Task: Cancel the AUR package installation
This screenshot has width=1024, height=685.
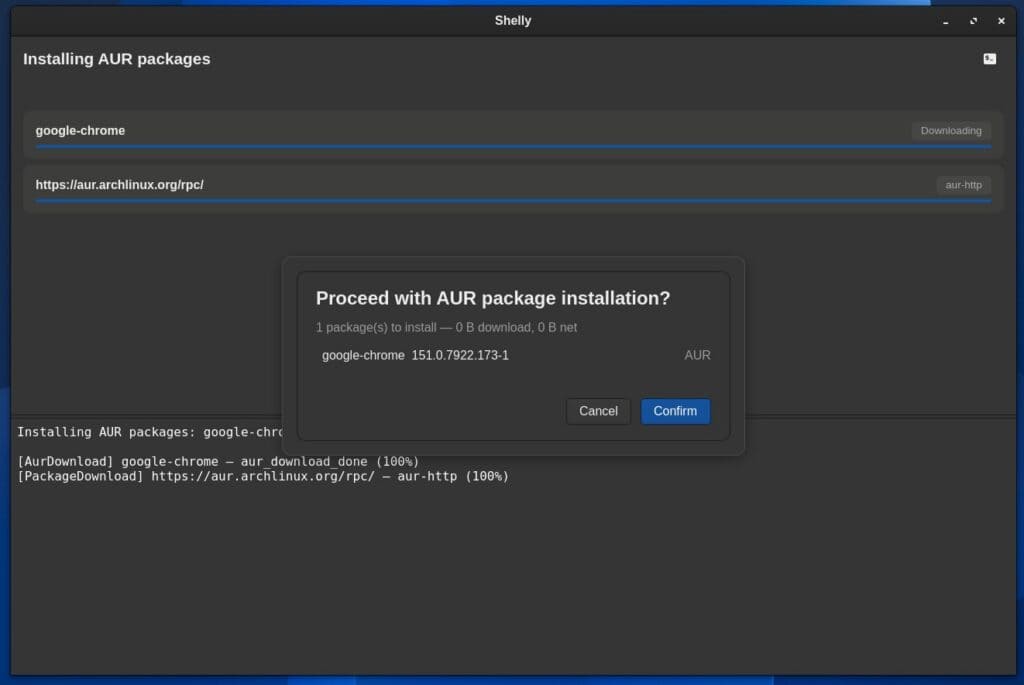Action: click(598, 411)
